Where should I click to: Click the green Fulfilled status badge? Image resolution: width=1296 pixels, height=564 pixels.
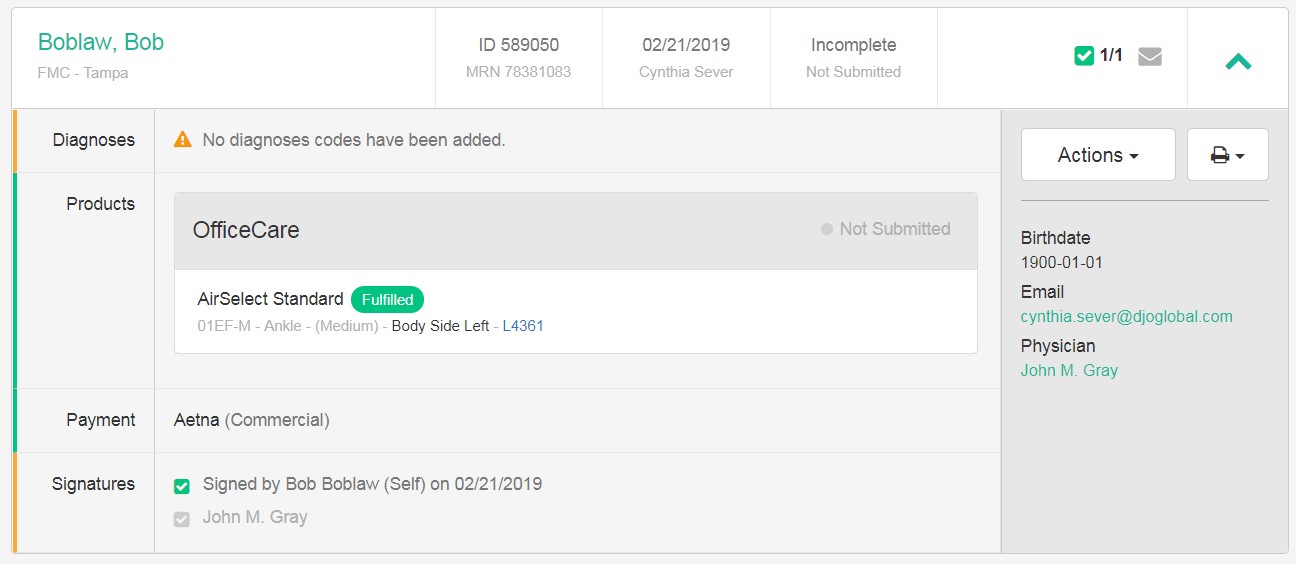[387, 299]
